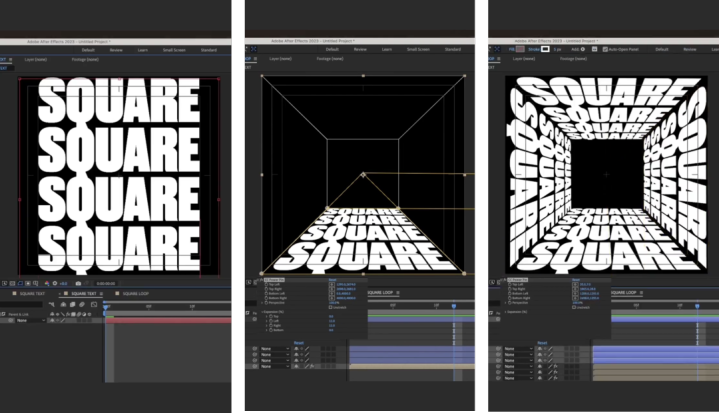719x413 pixels.
Task: Click the current-time indicator in middle timeline
Action: click(x=454, y=306)
